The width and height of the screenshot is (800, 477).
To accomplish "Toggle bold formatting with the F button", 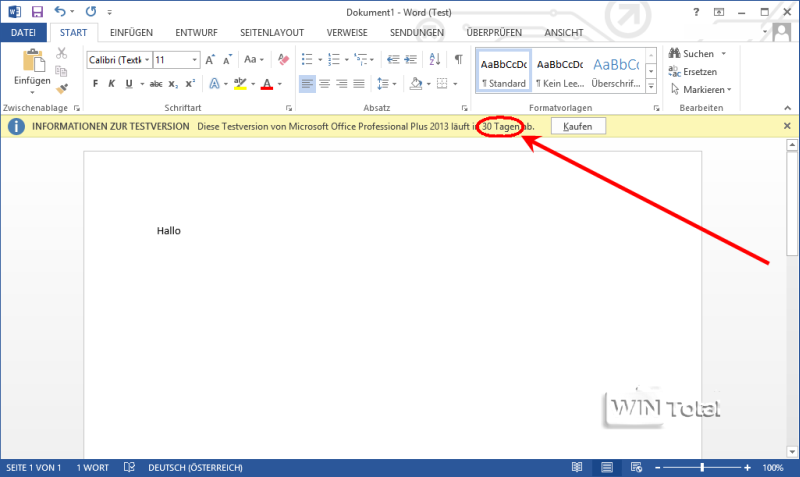I will click(x=95, y=84).
